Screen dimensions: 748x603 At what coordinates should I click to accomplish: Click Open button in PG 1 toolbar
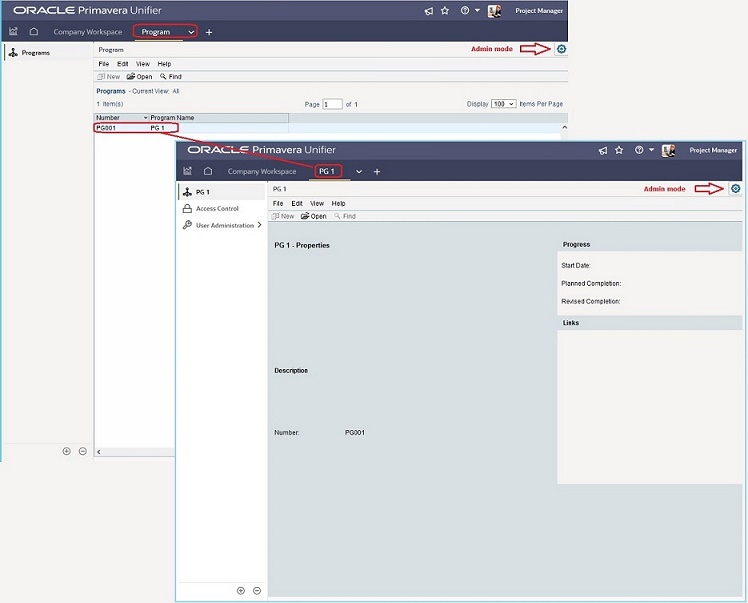(313, 216)
